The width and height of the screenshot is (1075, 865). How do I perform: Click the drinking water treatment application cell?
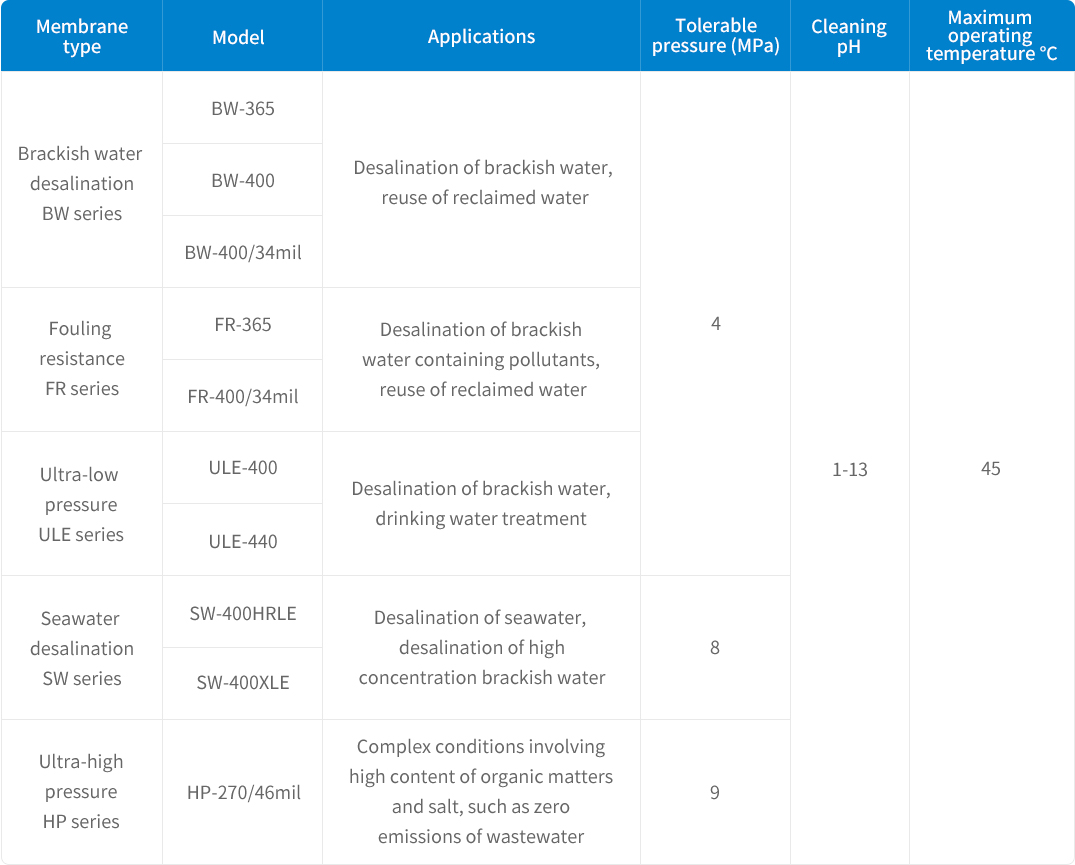(x=481, y=504)
